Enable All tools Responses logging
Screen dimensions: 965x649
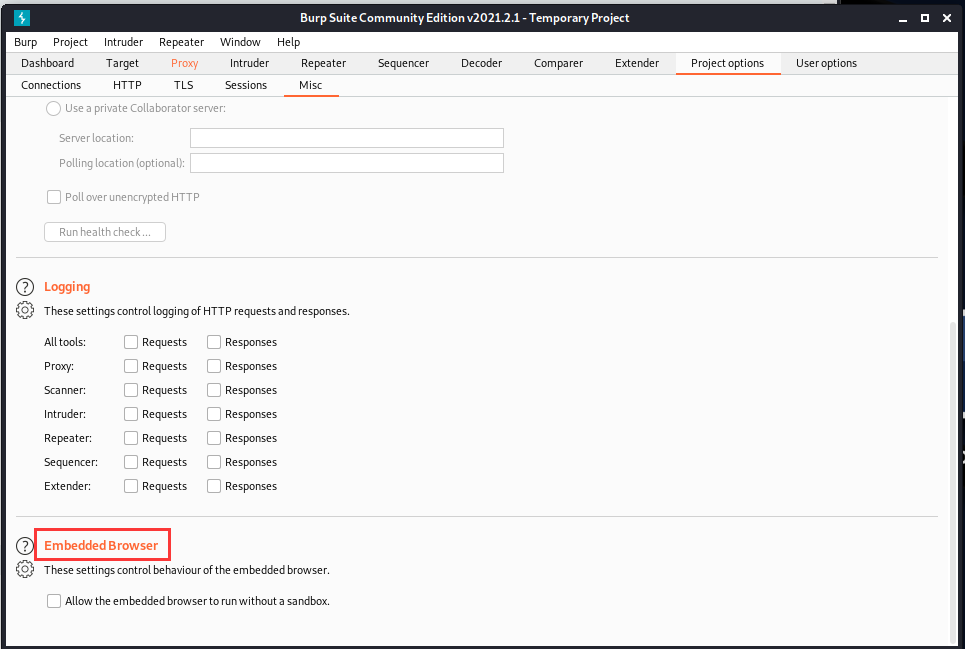click(214, 342)
